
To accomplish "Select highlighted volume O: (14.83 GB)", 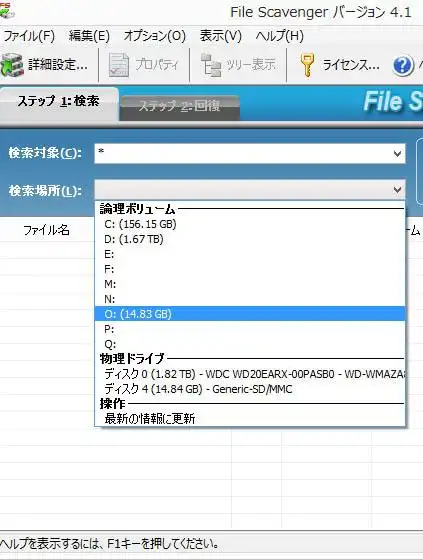I will (250, 314).
